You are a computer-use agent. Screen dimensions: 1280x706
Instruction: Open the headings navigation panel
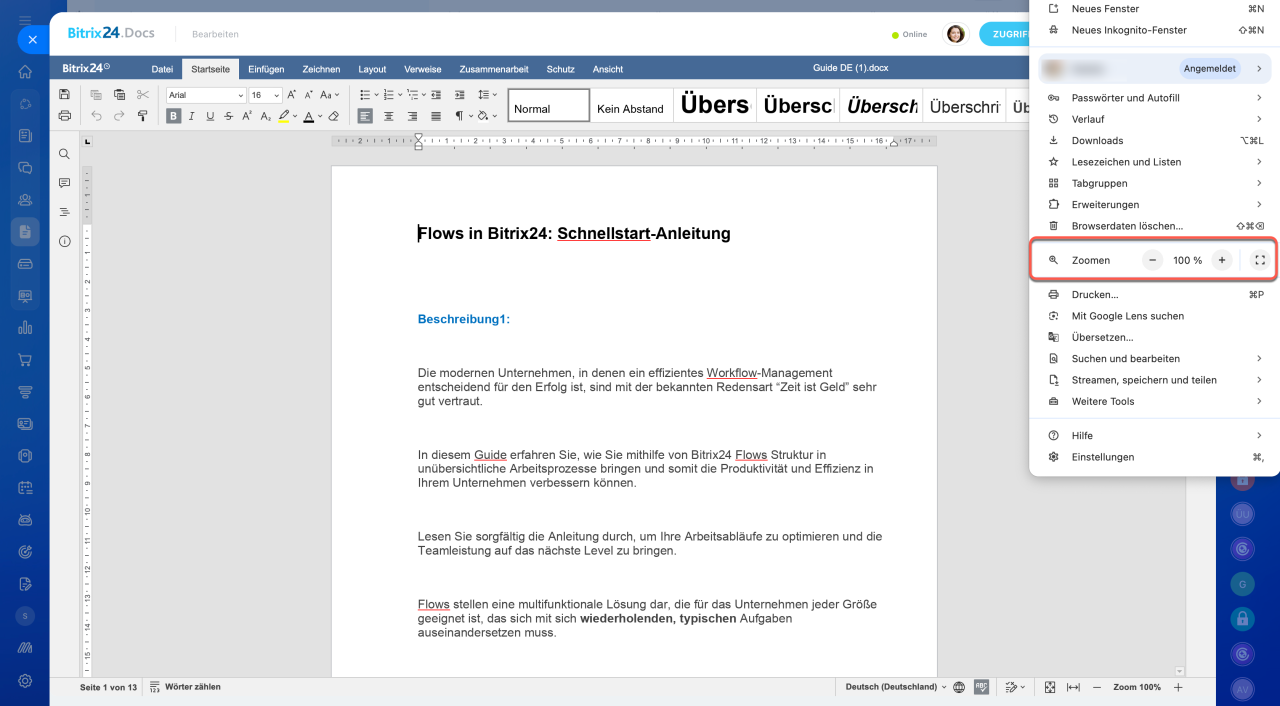(64, 212)
